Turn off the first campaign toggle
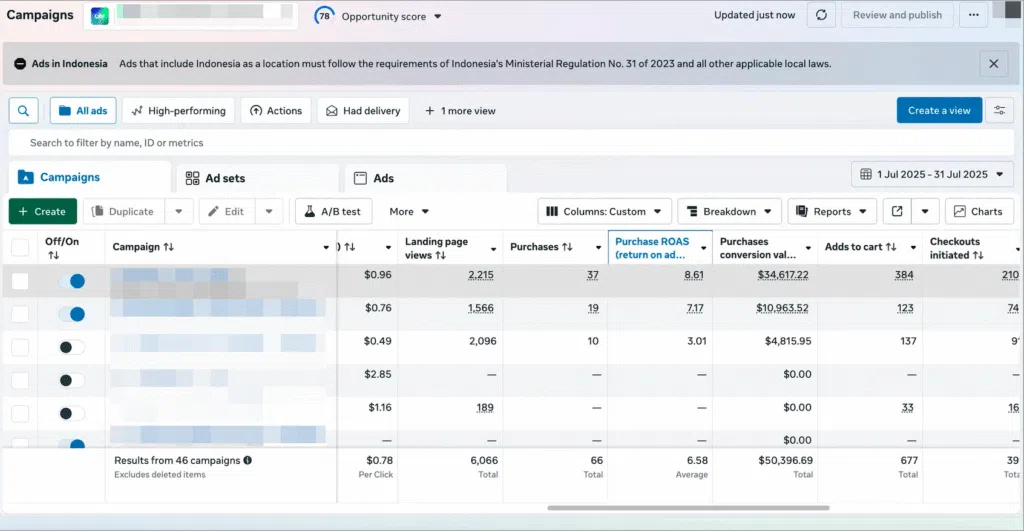Image resolution: width=1024 pixels, height=531 pixels. [x=71, y=281]
